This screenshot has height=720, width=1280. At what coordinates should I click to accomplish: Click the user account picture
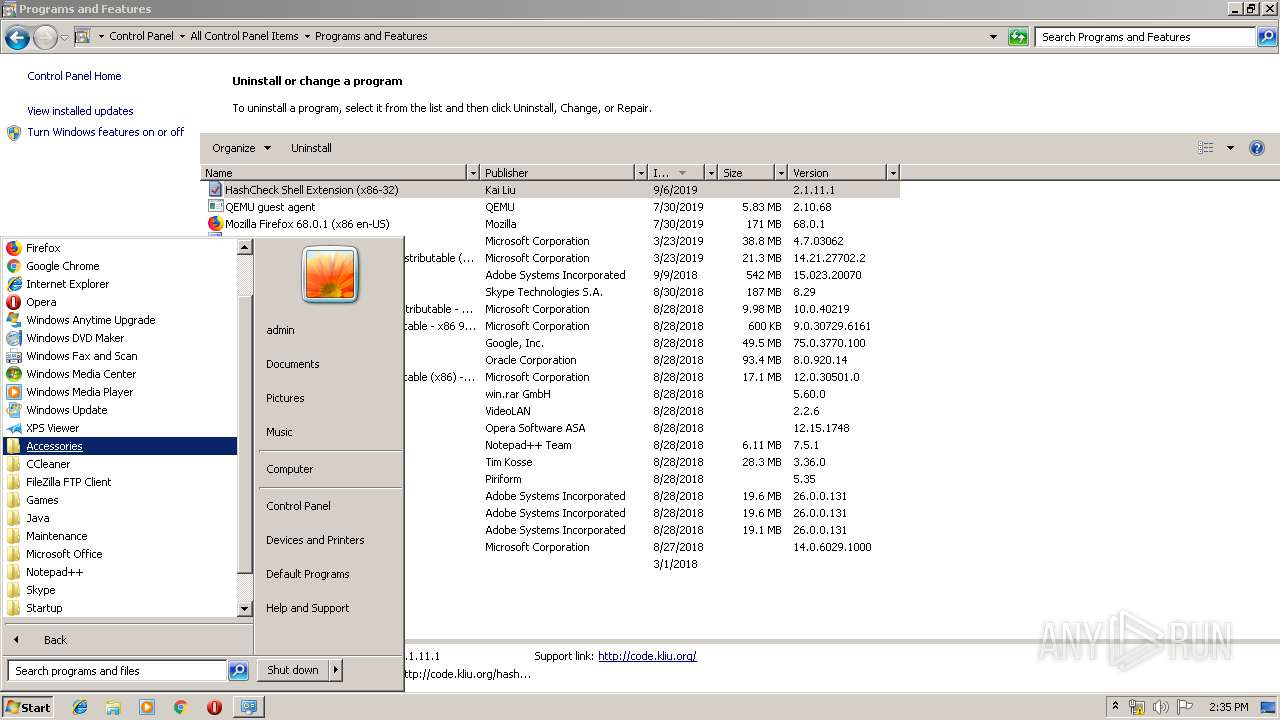pyautogui.click(x=330, y=275)
